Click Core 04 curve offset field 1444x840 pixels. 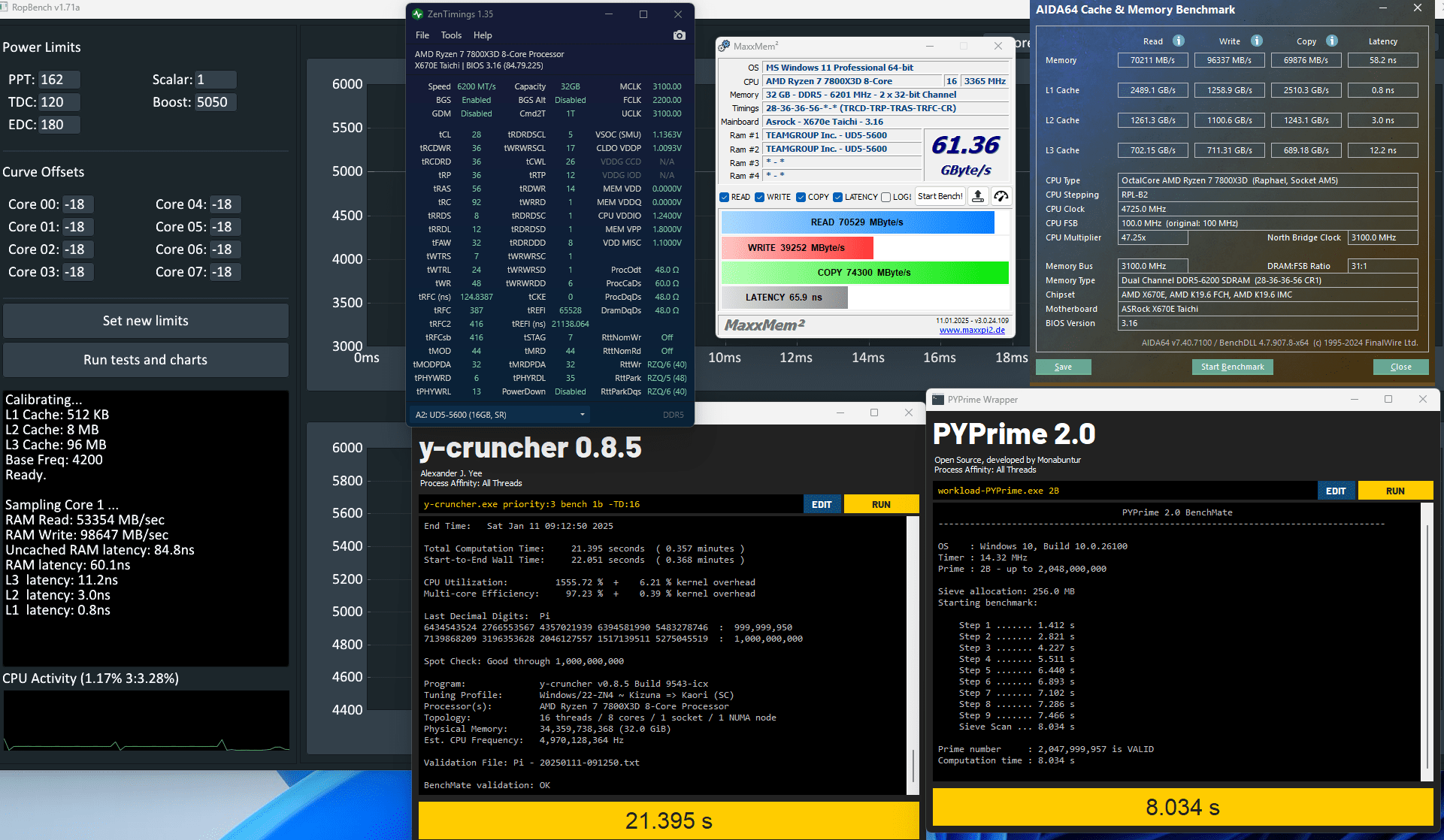tap(225, 204)
